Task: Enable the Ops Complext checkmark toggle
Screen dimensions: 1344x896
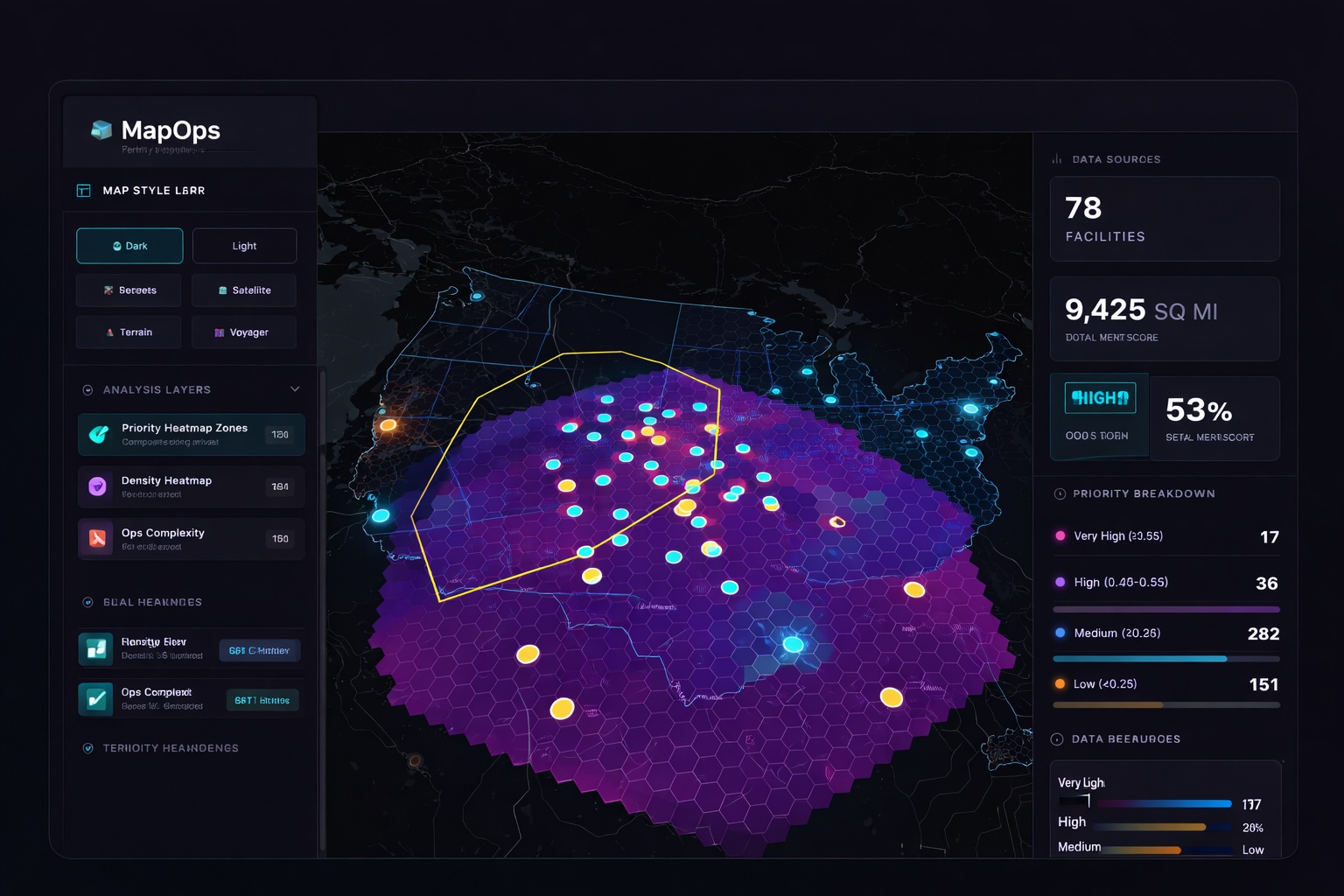Action: pyautogui.click(x=96, y=699)
